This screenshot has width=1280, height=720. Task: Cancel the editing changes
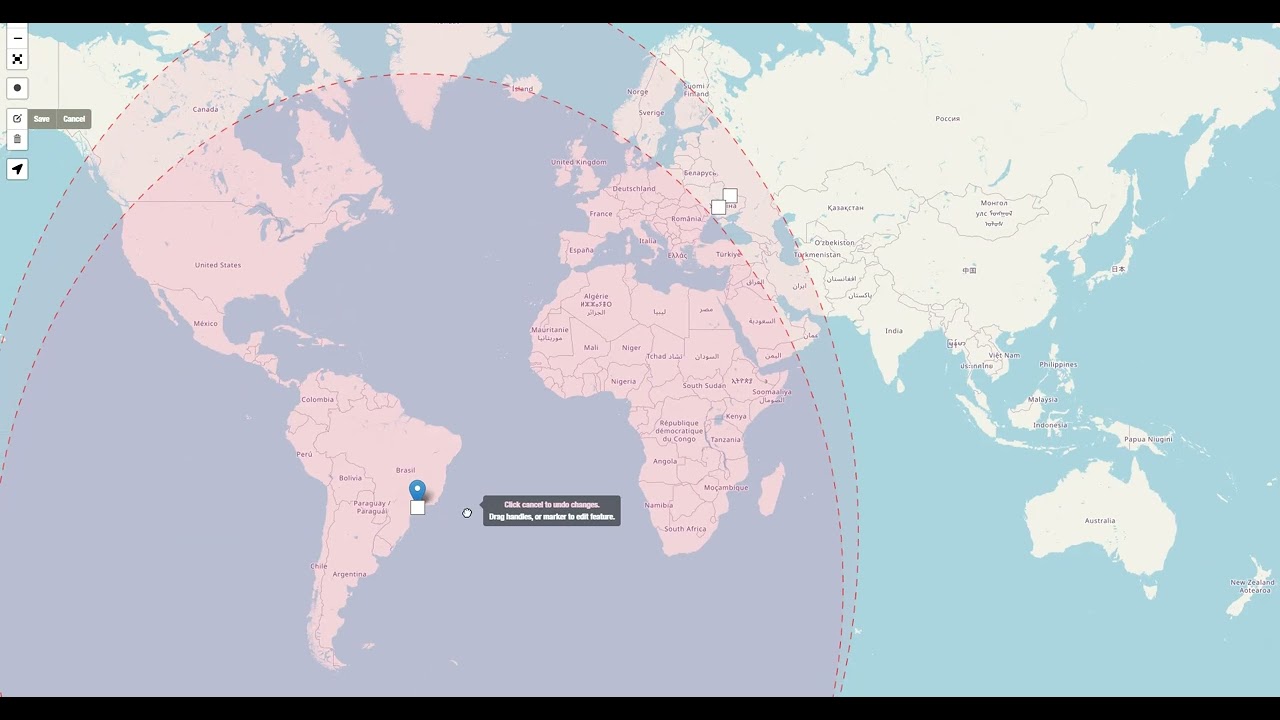(74, 119)
